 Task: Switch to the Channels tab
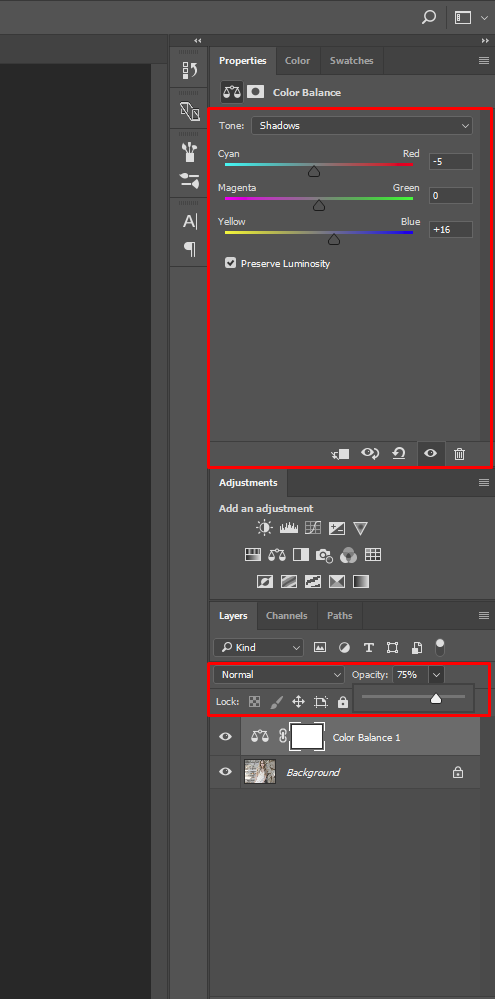pyautogui.click(x=287, y=616)
